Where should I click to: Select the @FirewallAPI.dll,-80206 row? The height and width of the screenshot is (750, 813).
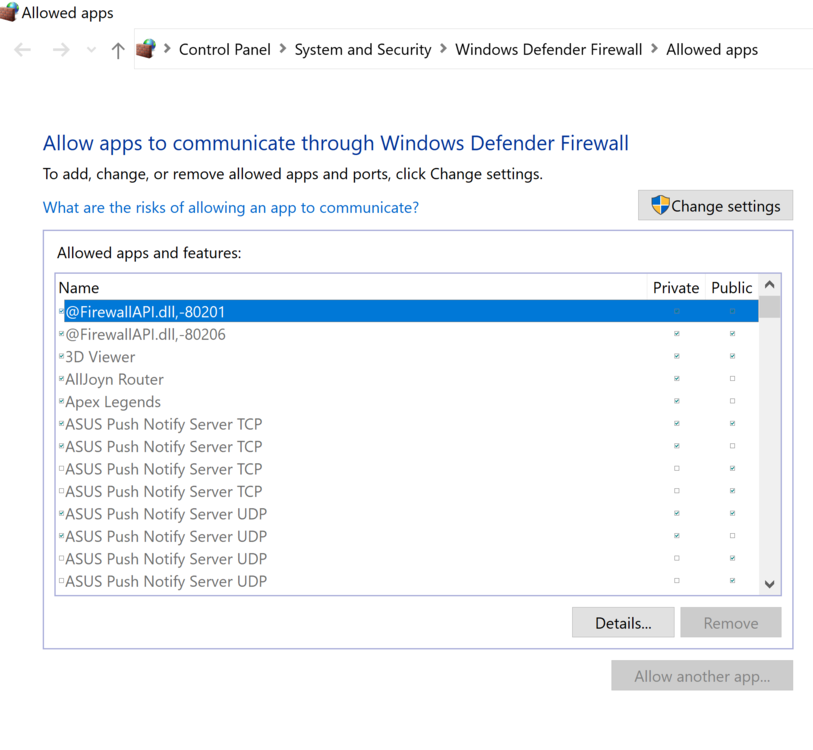tap(145, 335)
